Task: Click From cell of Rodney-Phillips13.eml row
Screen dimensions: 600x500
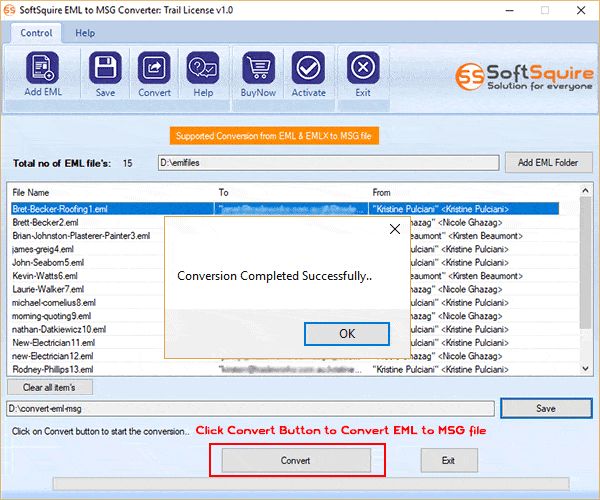Action: point(440,369)
